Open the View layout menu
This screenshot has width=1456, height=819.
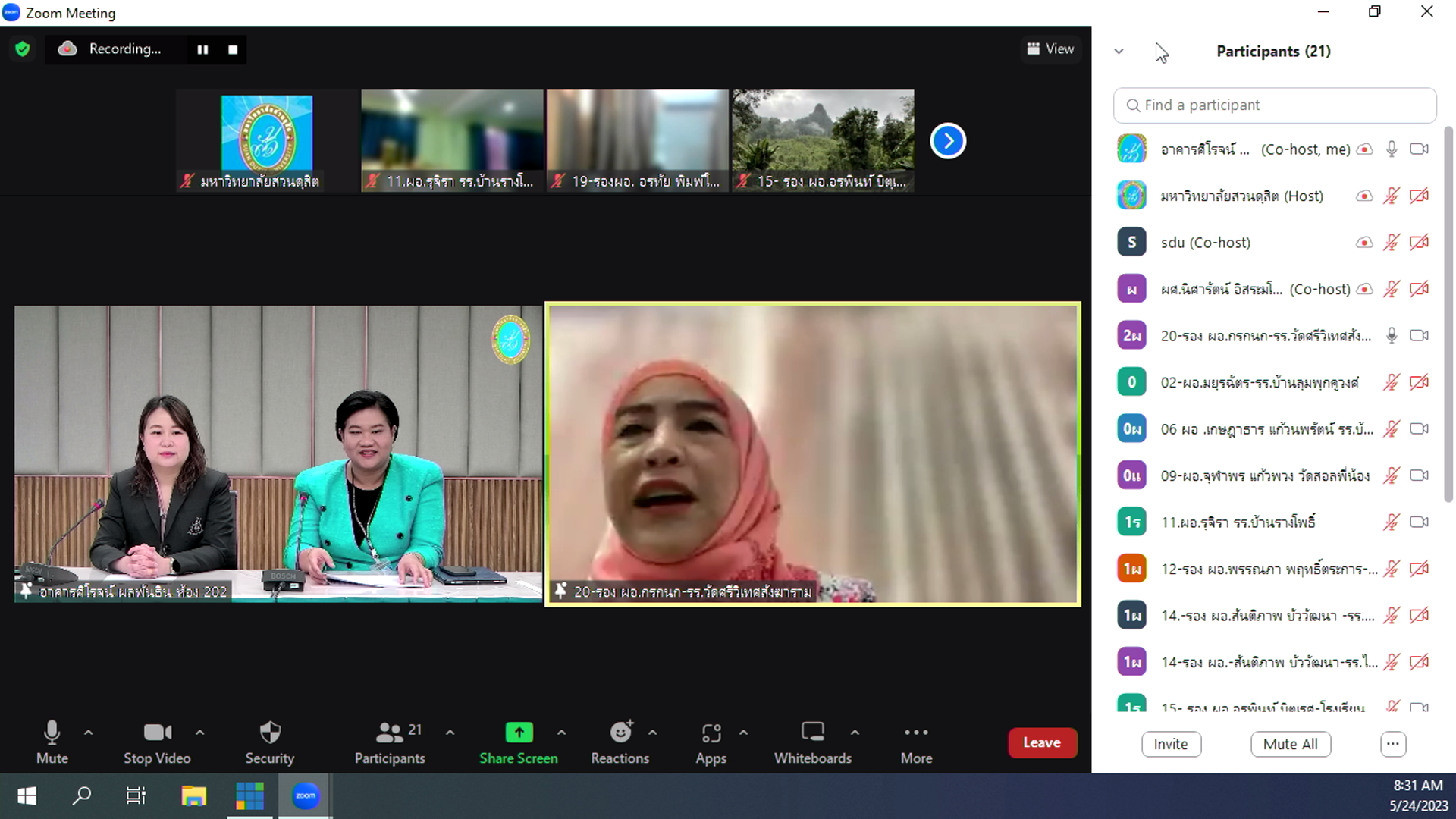[1050, 49]
